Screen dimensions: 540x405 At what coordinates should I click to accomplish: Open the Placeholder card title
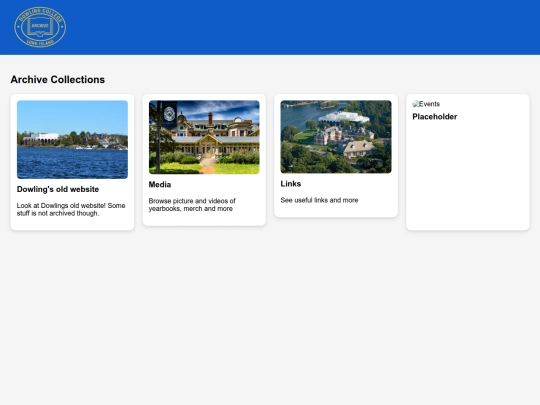[435, 117]
